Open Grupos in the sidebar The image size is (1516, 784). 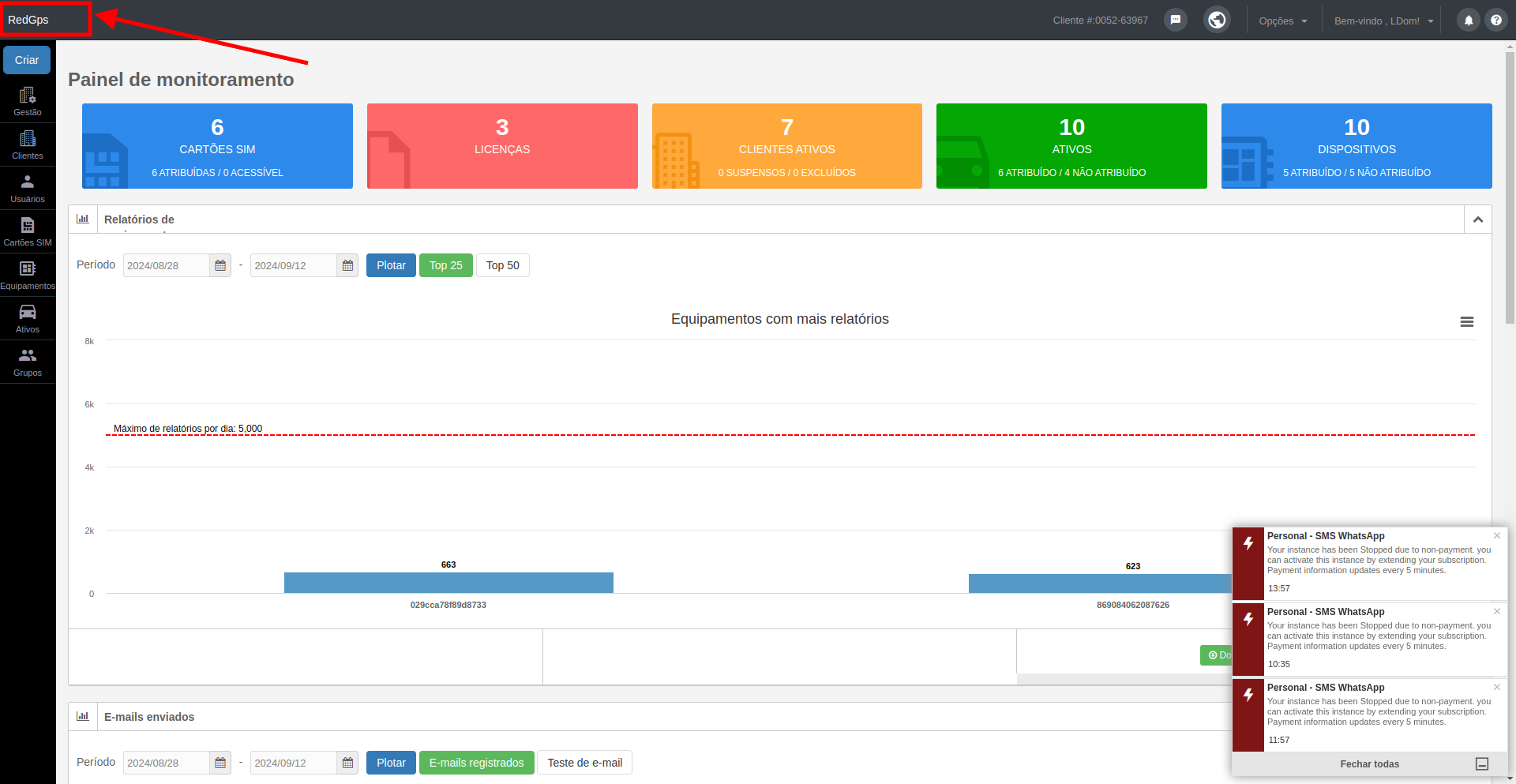28,362
